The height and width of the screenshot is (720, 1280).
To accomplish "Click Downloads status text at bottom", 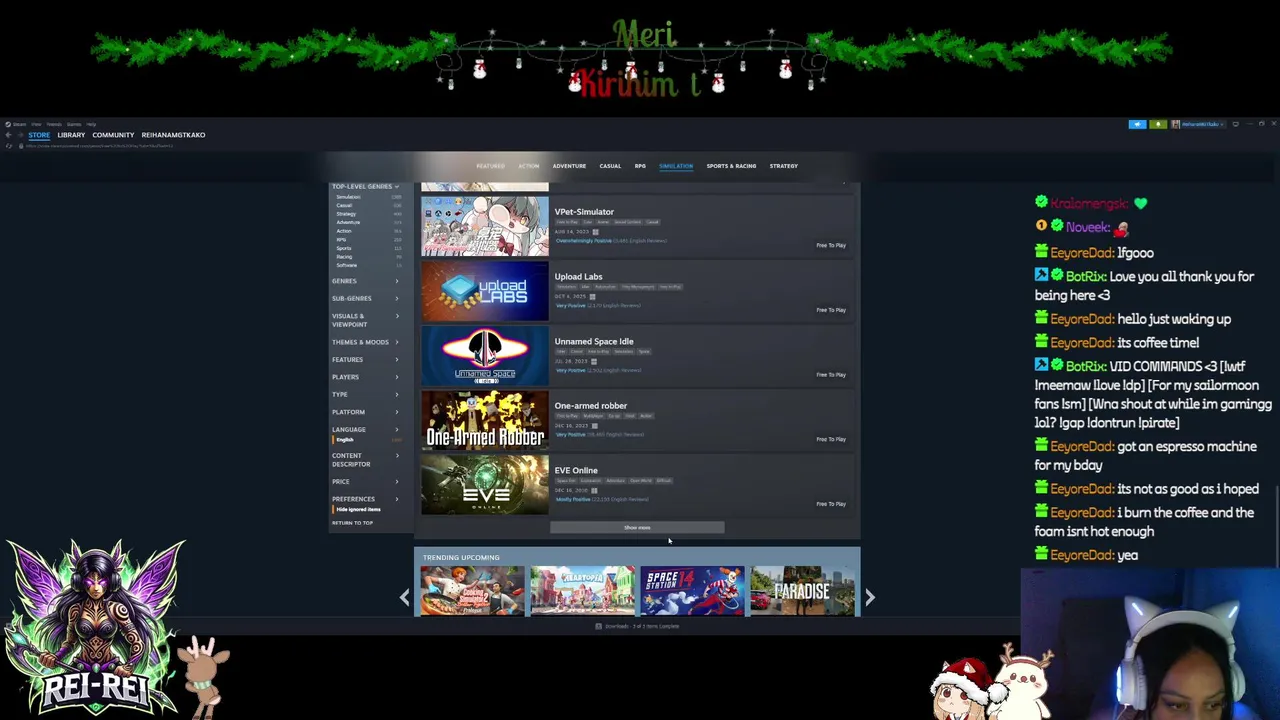I will click(642, 626).
